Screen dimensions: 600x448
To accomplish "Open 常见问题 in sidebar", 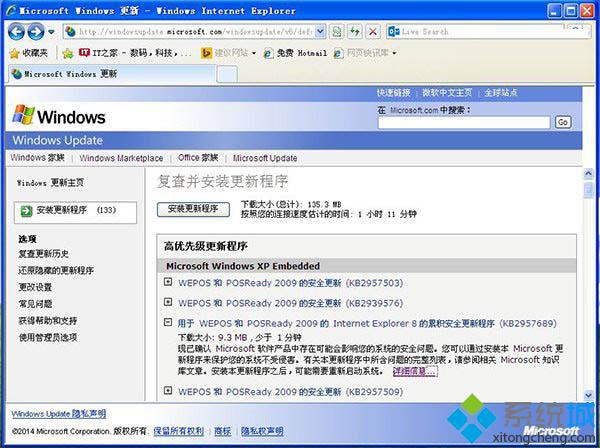I will pos(35,304).
